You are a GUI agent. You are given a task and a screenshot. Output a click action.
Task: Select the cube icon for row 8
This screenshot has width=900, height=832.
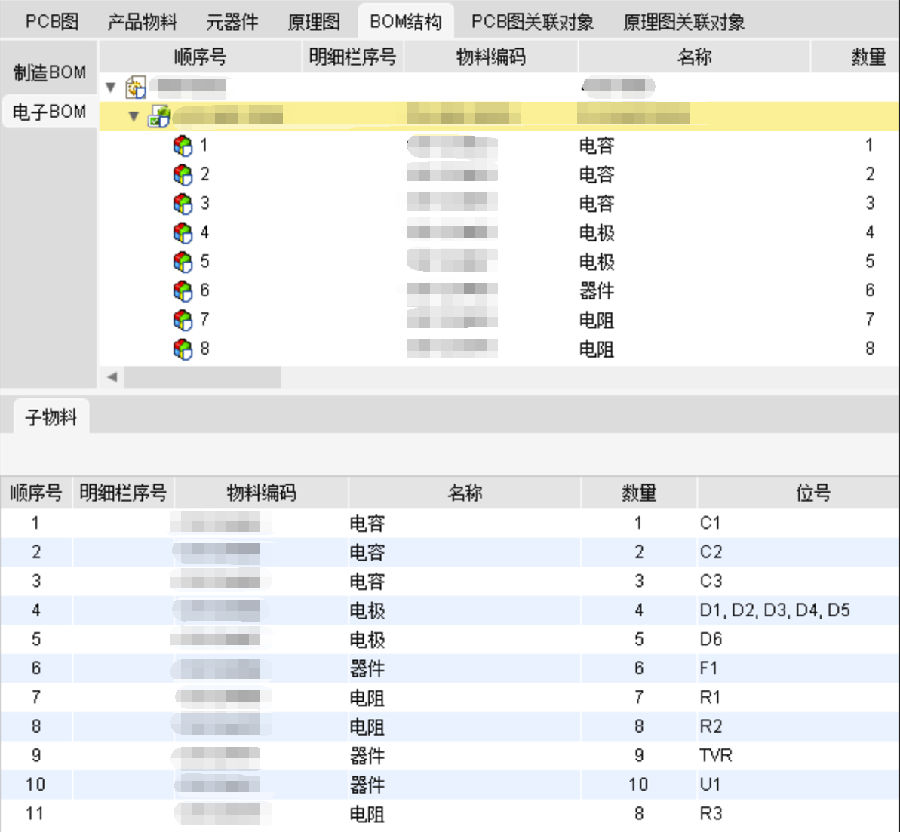183,349
